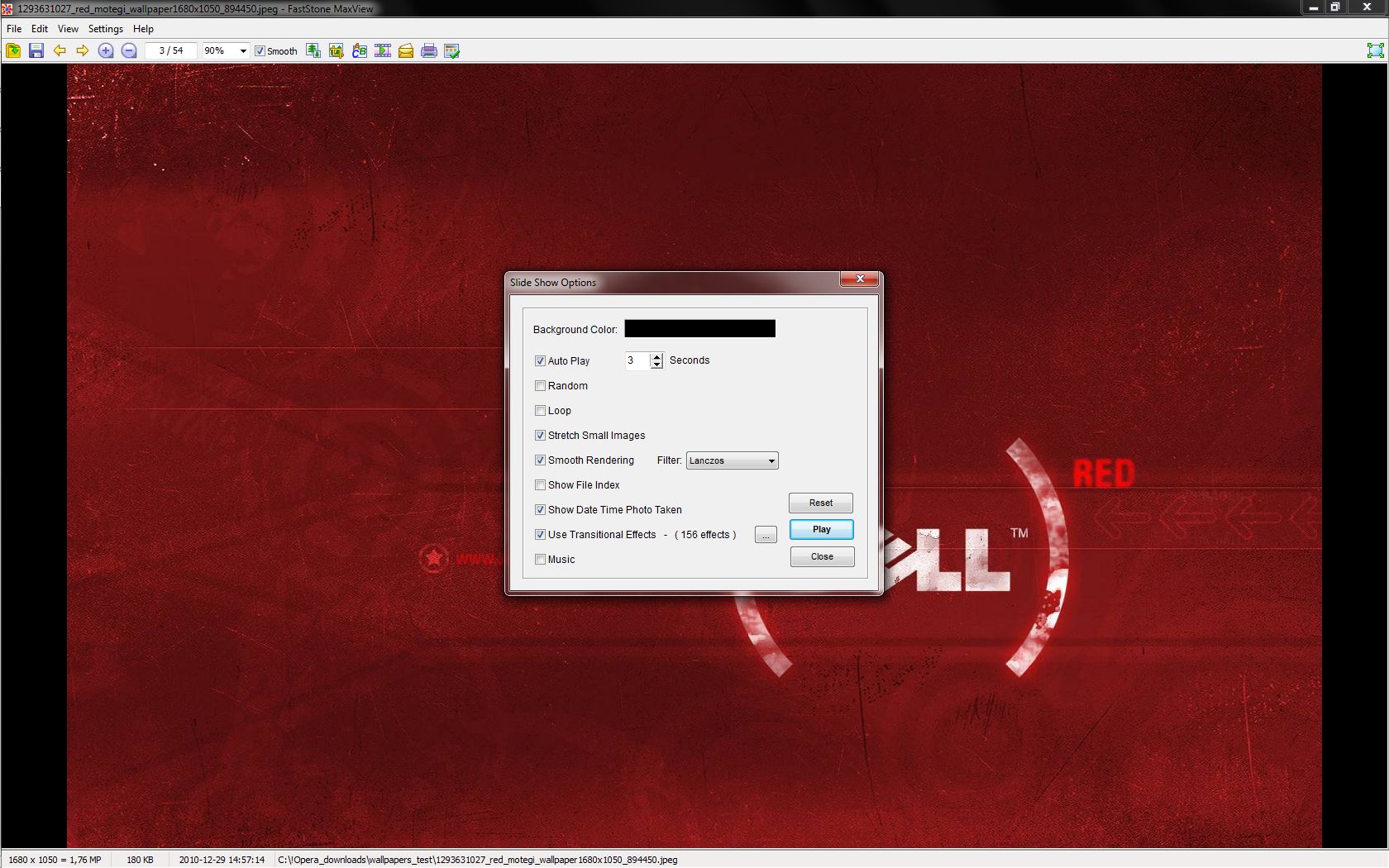The height and width of the screenshot is (868, 1389).
Task: Open the Help menu
Action: pyautogui.click(x=143, y=29)
